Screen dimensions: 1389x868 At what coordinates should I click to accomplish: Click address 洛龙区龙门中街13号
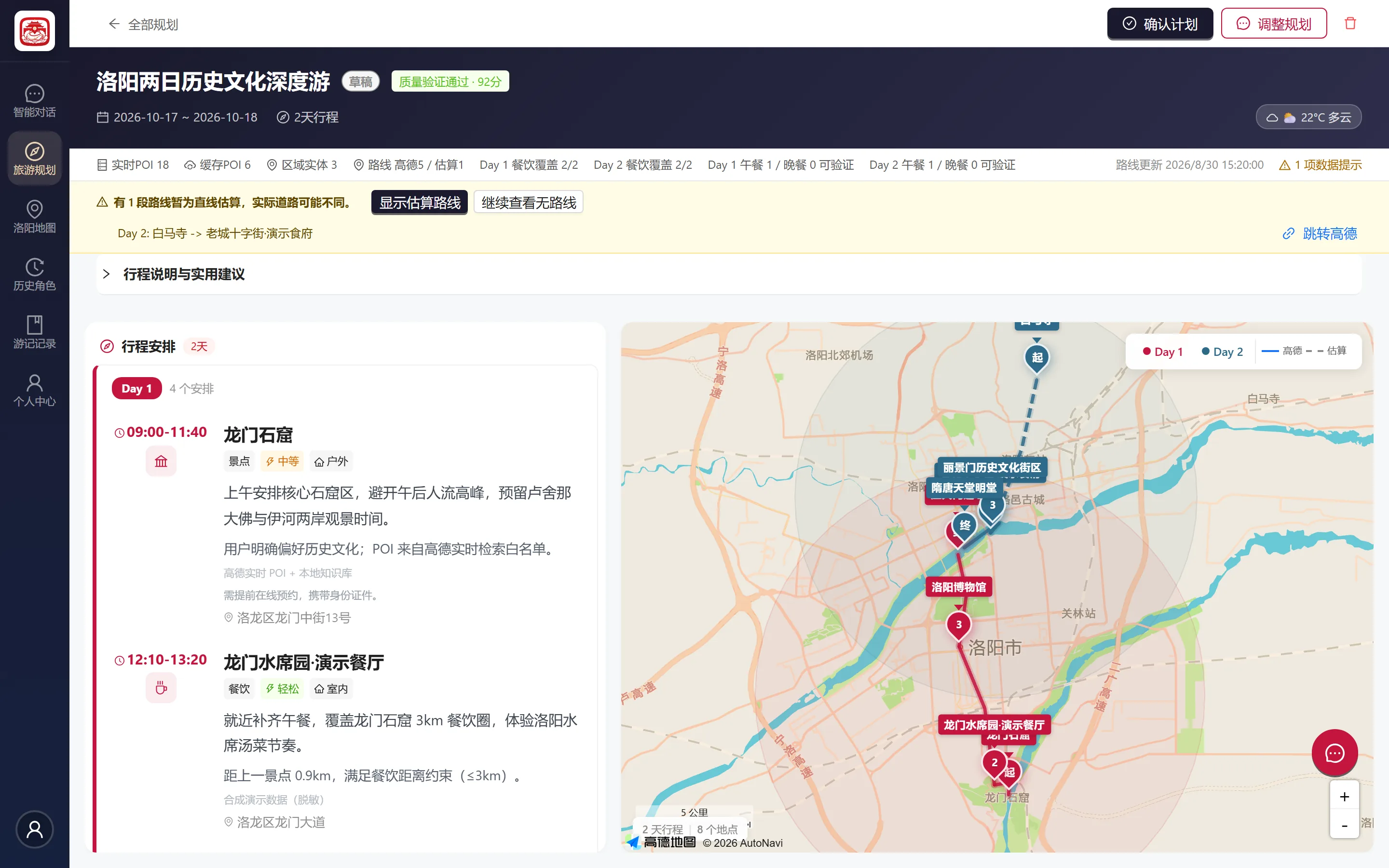pyautogui.click(x=287, y=618)
